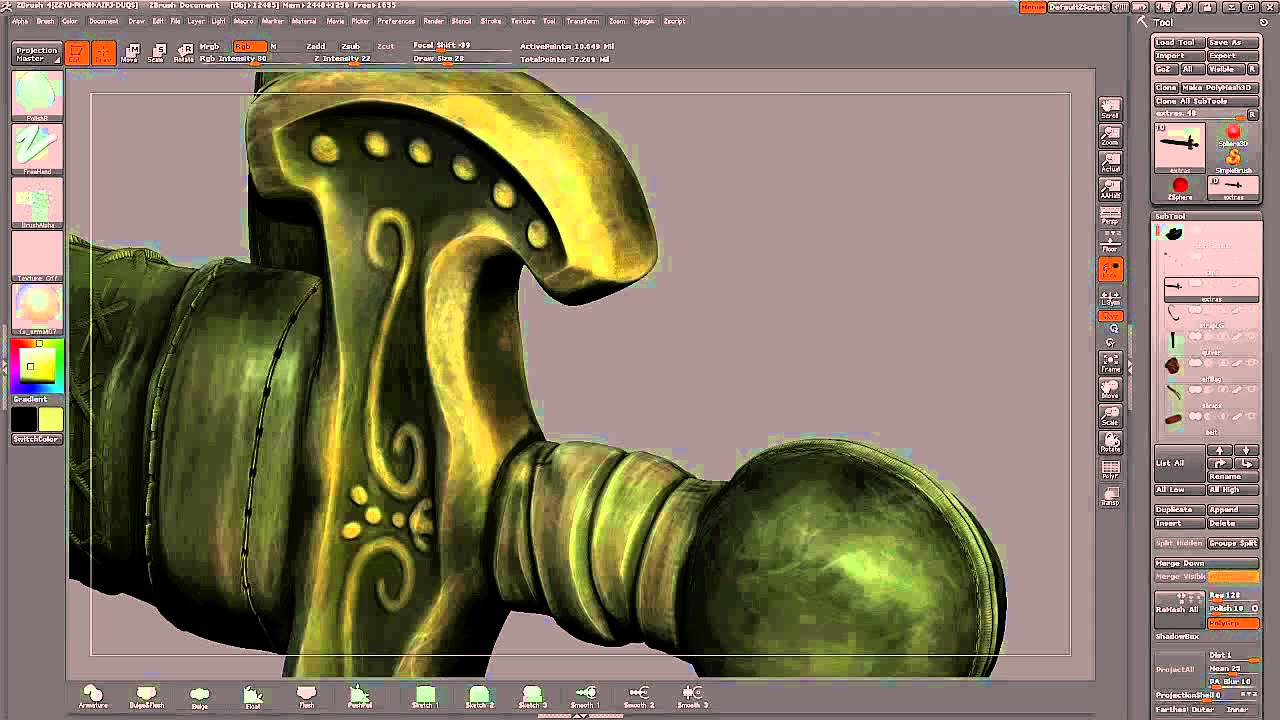Click the right-shelf Rotate view icon

(x=1110, y=442)
